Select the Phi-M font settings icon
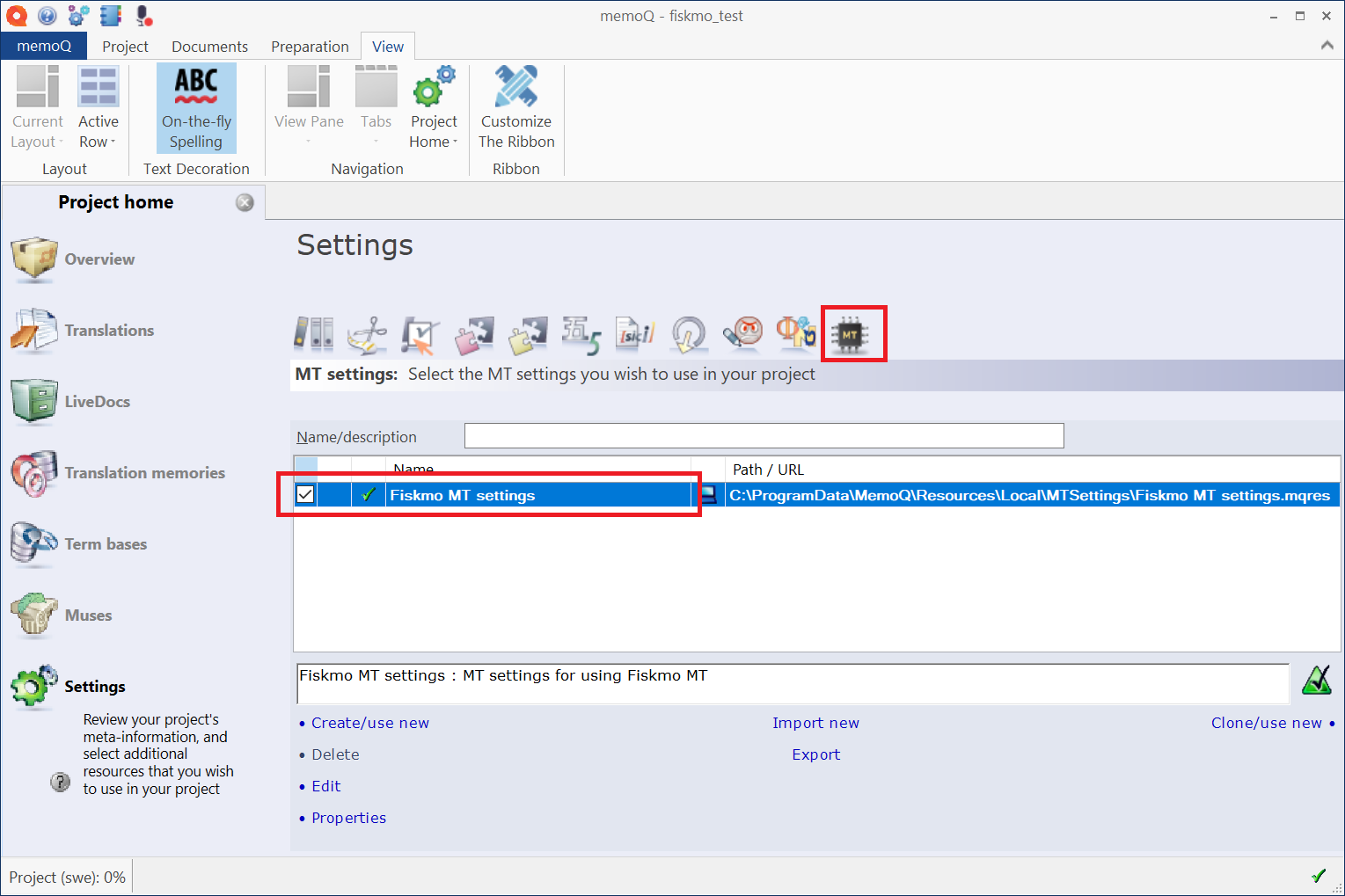Image resolution: width=1345 pixels, height=896 pixels. (796, 333)
